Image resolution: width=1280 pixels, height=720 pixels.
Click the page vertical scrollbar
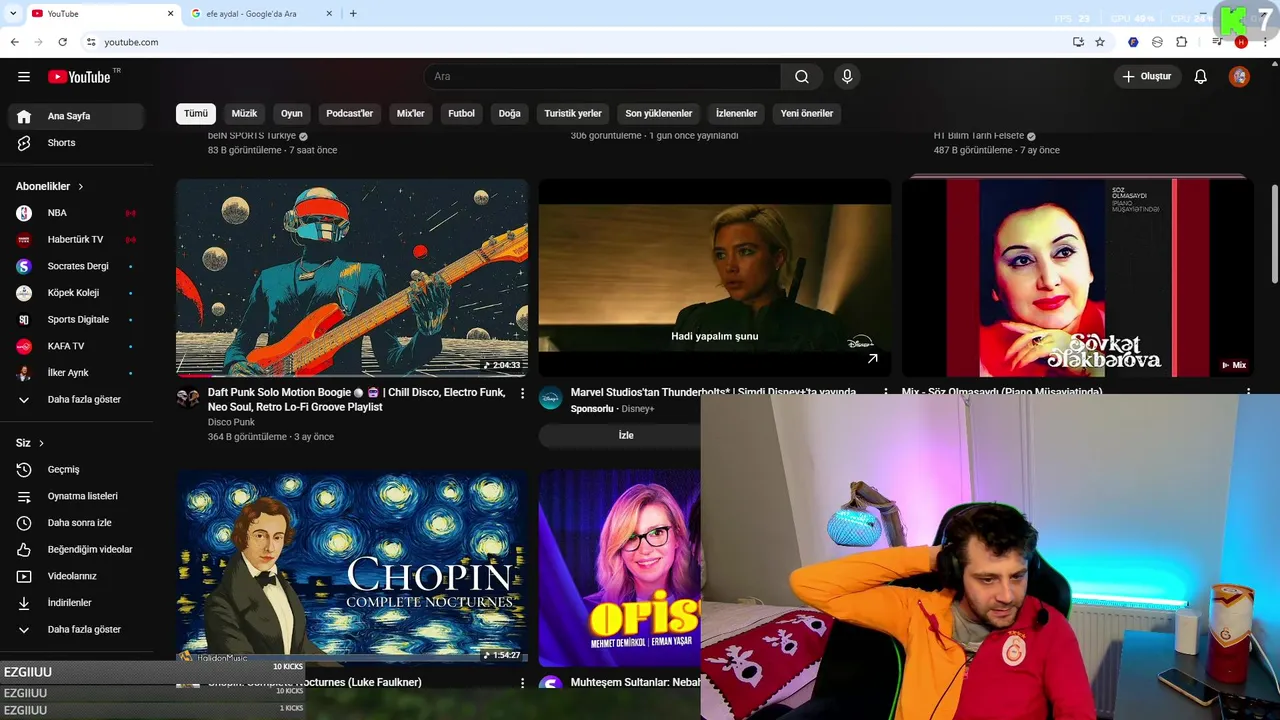click(x=1274, y=233)
